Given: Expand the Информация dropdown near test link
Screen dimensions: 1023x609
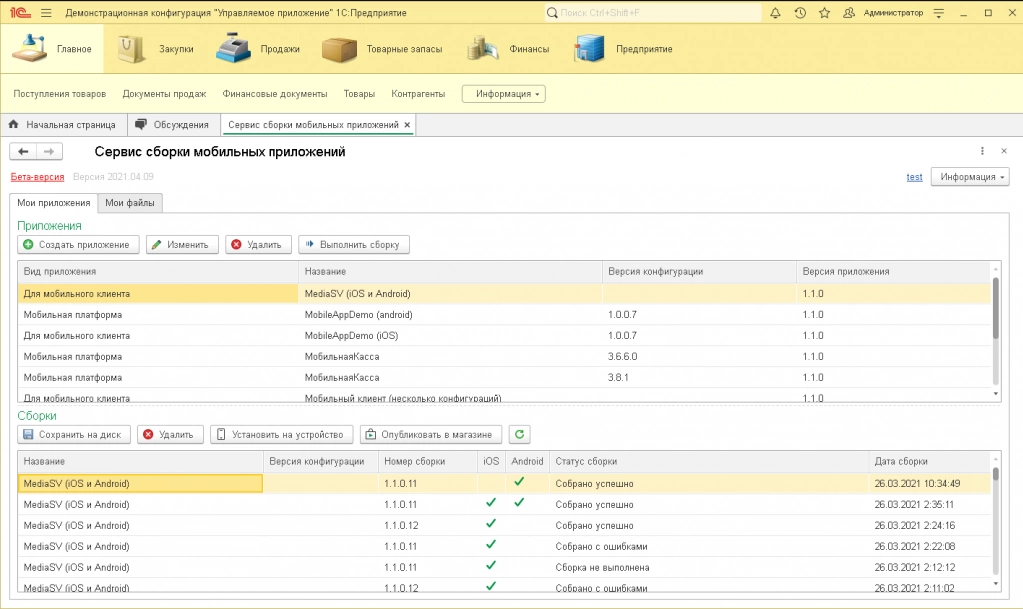Looking at the screenshot, I should tap(970, 177).
